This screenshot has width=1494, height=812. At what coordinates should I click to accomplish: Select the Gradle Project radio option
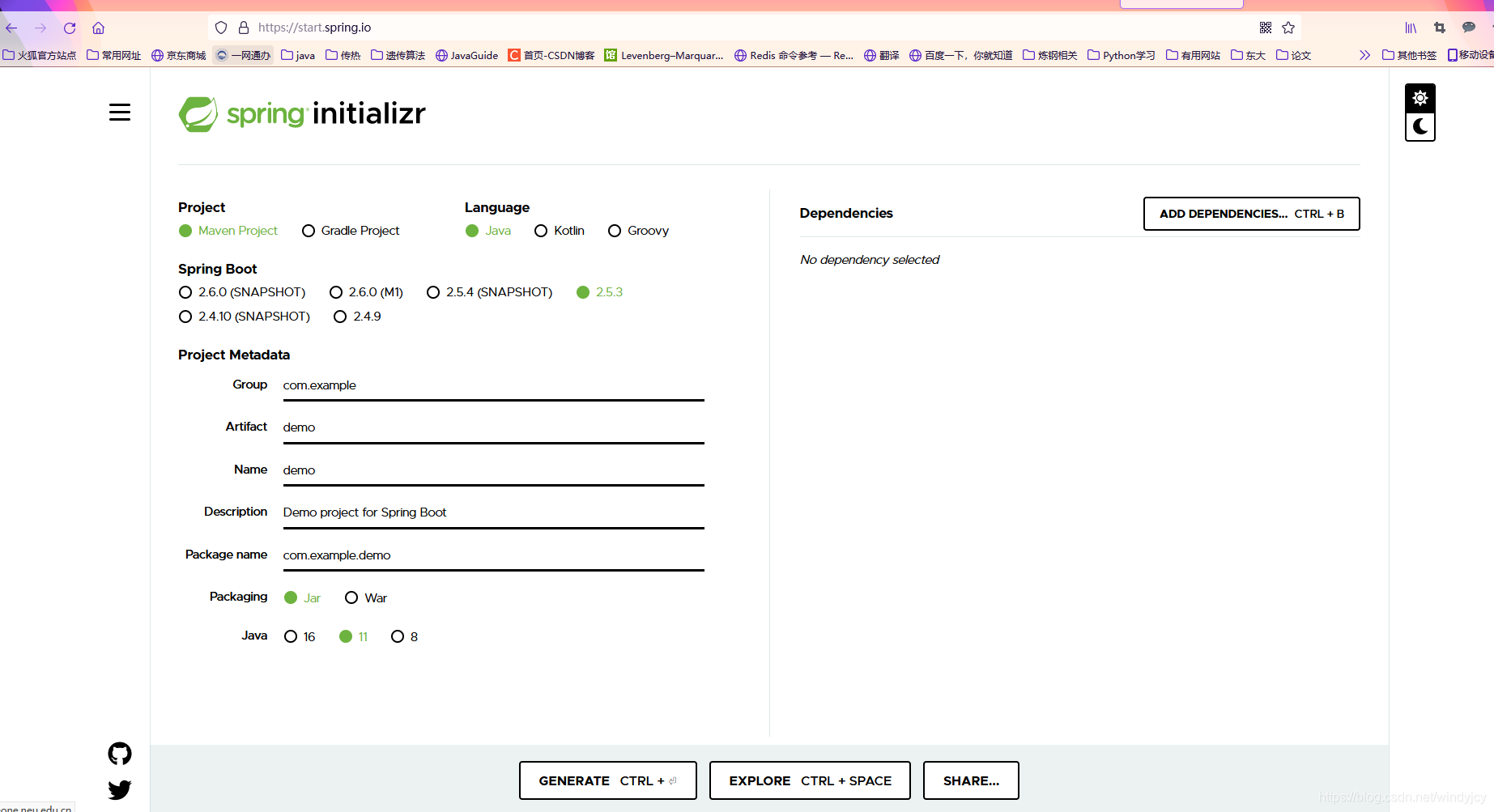pos(351,231)
